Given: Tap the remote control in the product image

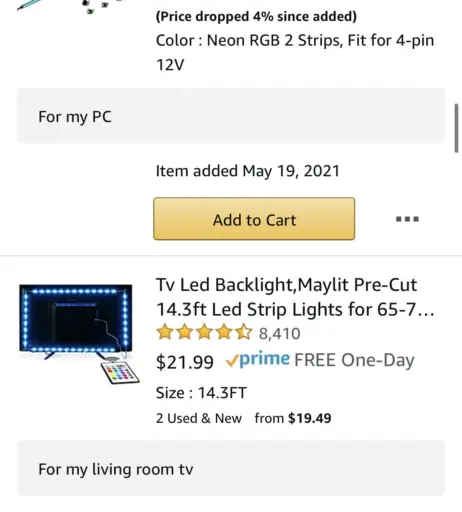Looking at the screenshot, I should (x=120, y=372).
